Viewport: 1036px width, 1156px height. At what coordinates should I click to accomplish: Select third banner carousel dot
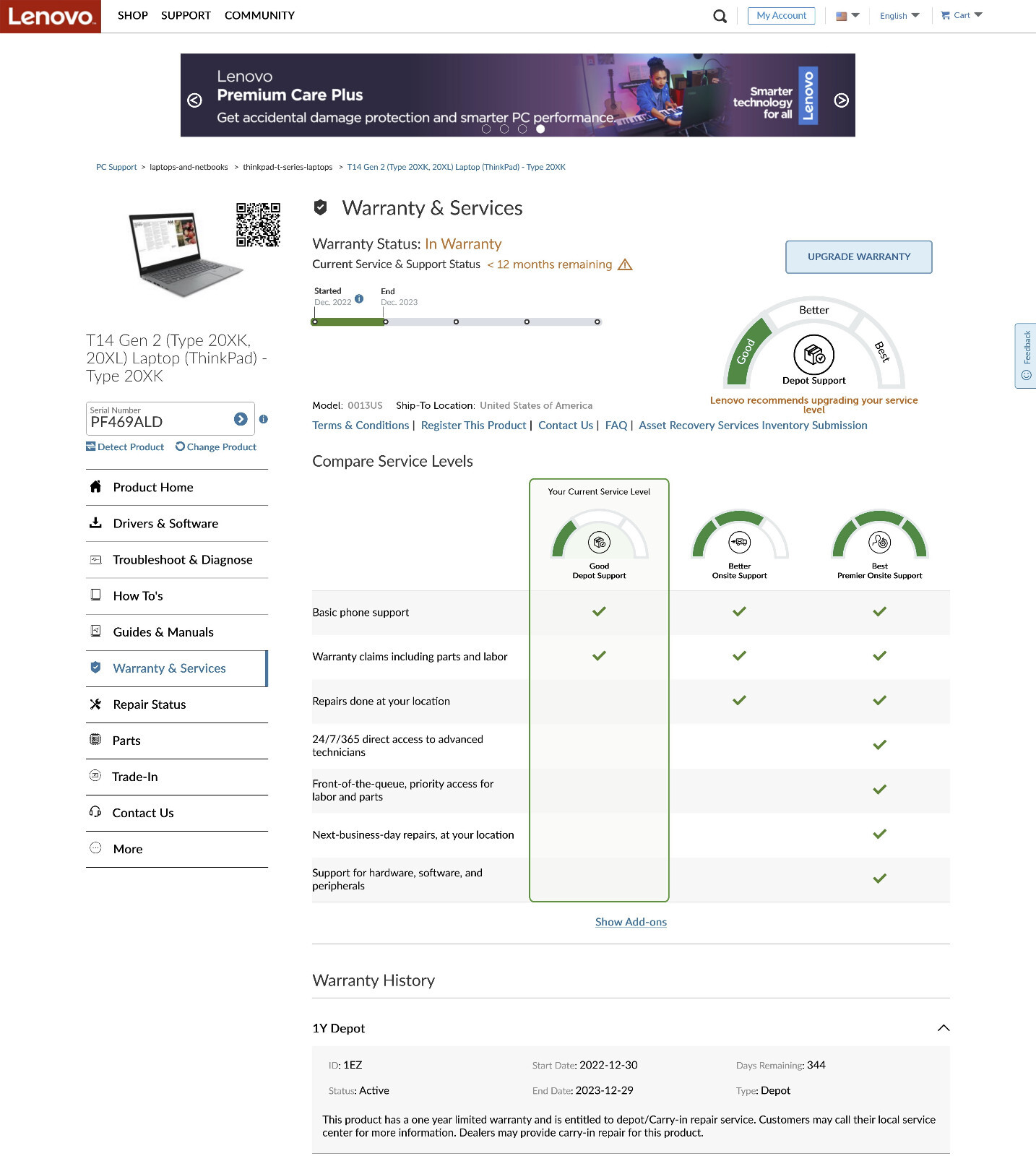(x=522, y=129)
